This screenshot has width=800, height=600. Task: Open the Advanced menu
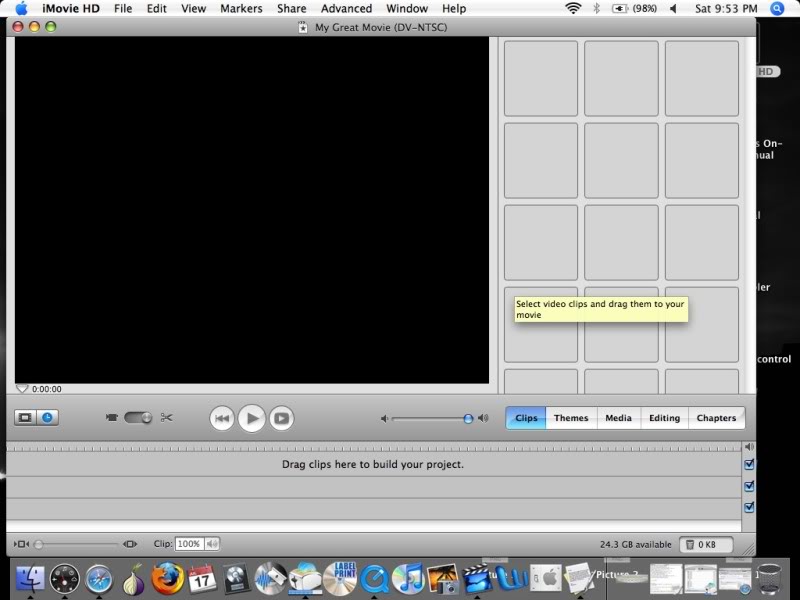pos(346,8)
